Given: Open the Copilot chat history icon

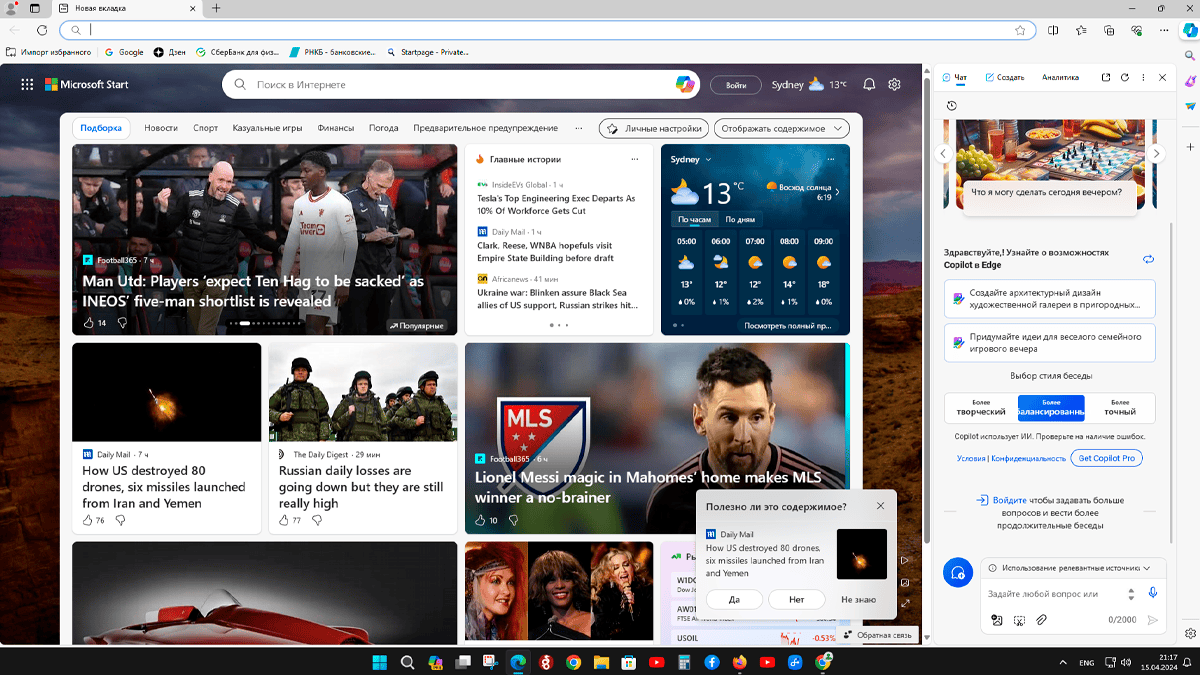Looking at the screenshot, I should click(x=951, y=105).
